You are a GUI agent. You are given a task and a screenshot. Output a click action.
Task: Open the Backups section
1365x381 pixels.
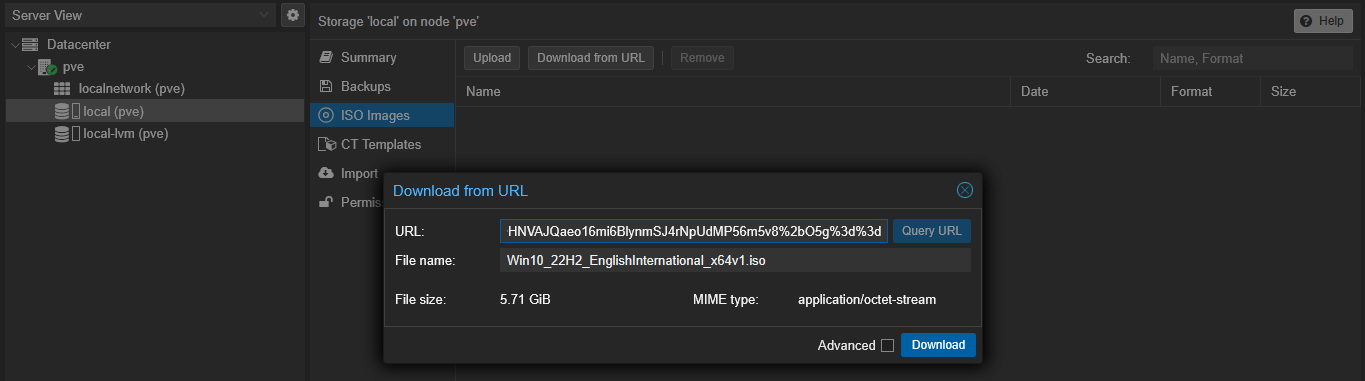tap(382, 87)
